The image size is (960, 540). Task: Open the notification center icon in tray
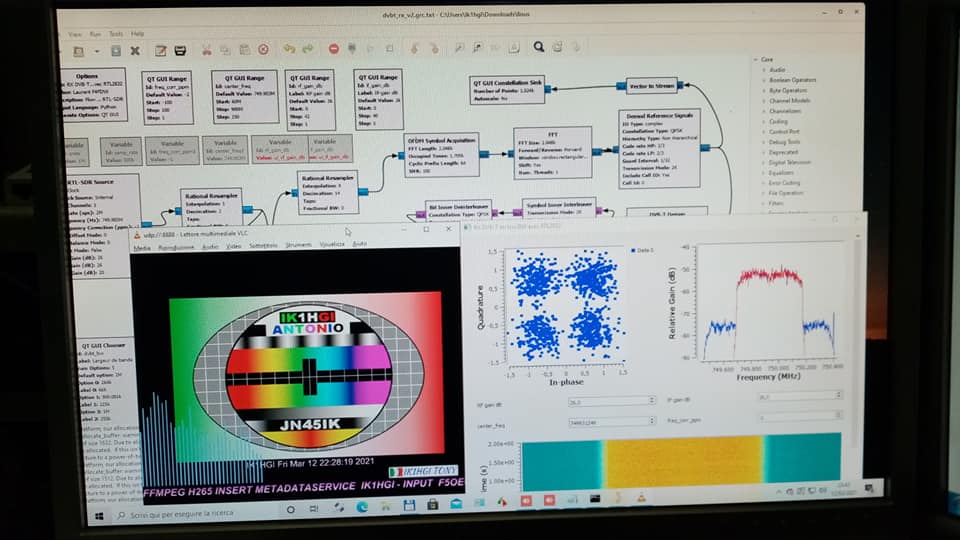click(869, 488)
